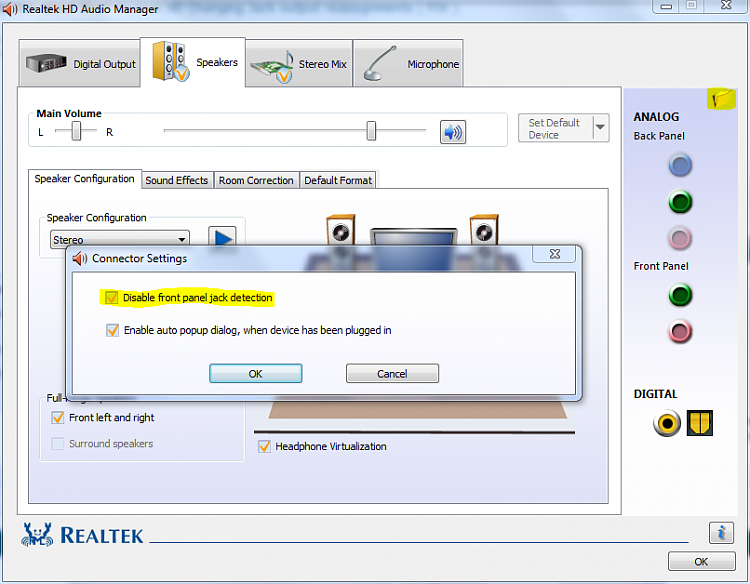This screenshot has height=584, width=750.
Task: Click the pink front panel jack
Action: pyautogui.click(x=680, y=331)
